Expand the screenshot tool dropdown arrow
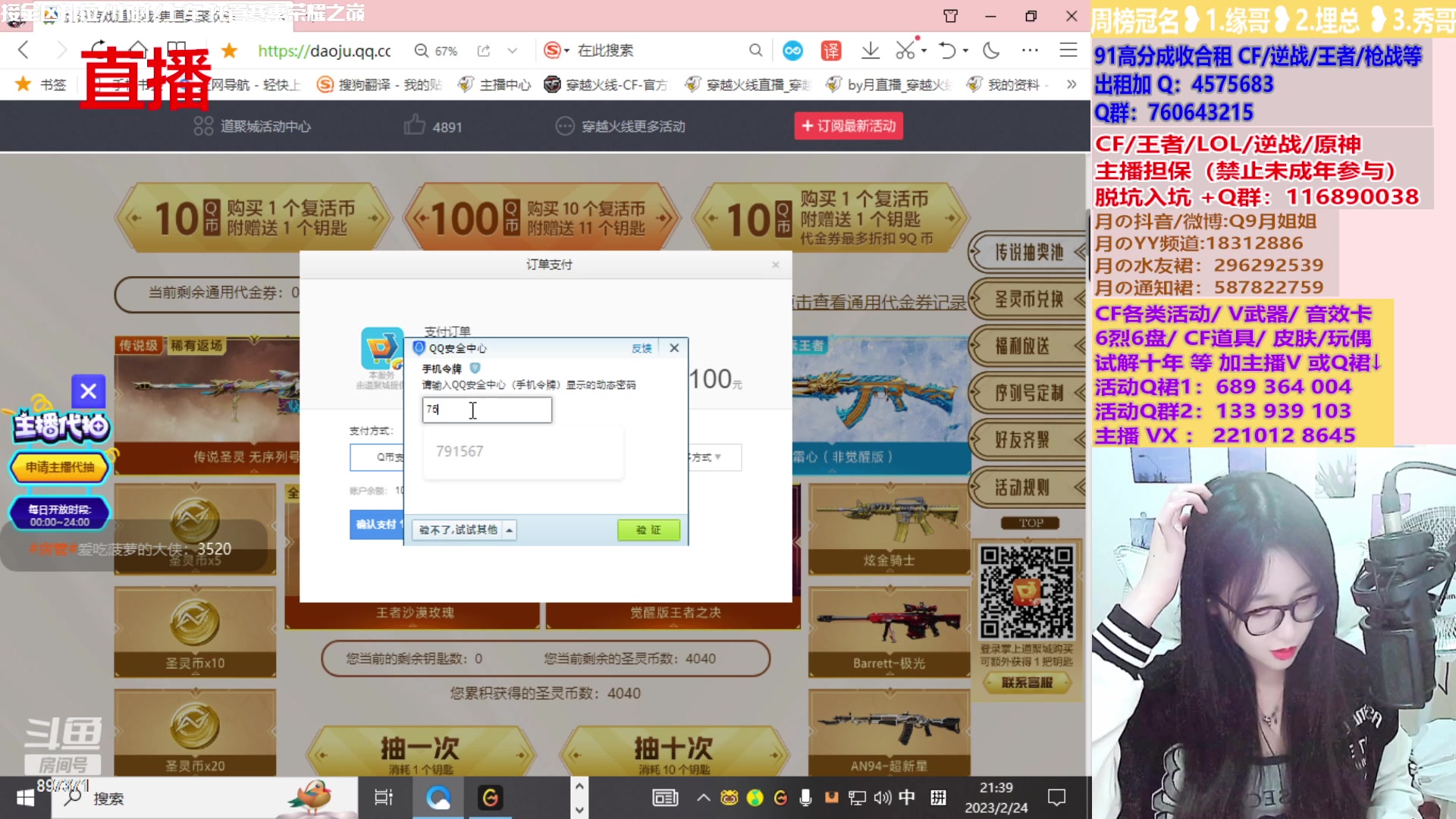Viewport: 1456px width, 819px height. click(924, 51)
